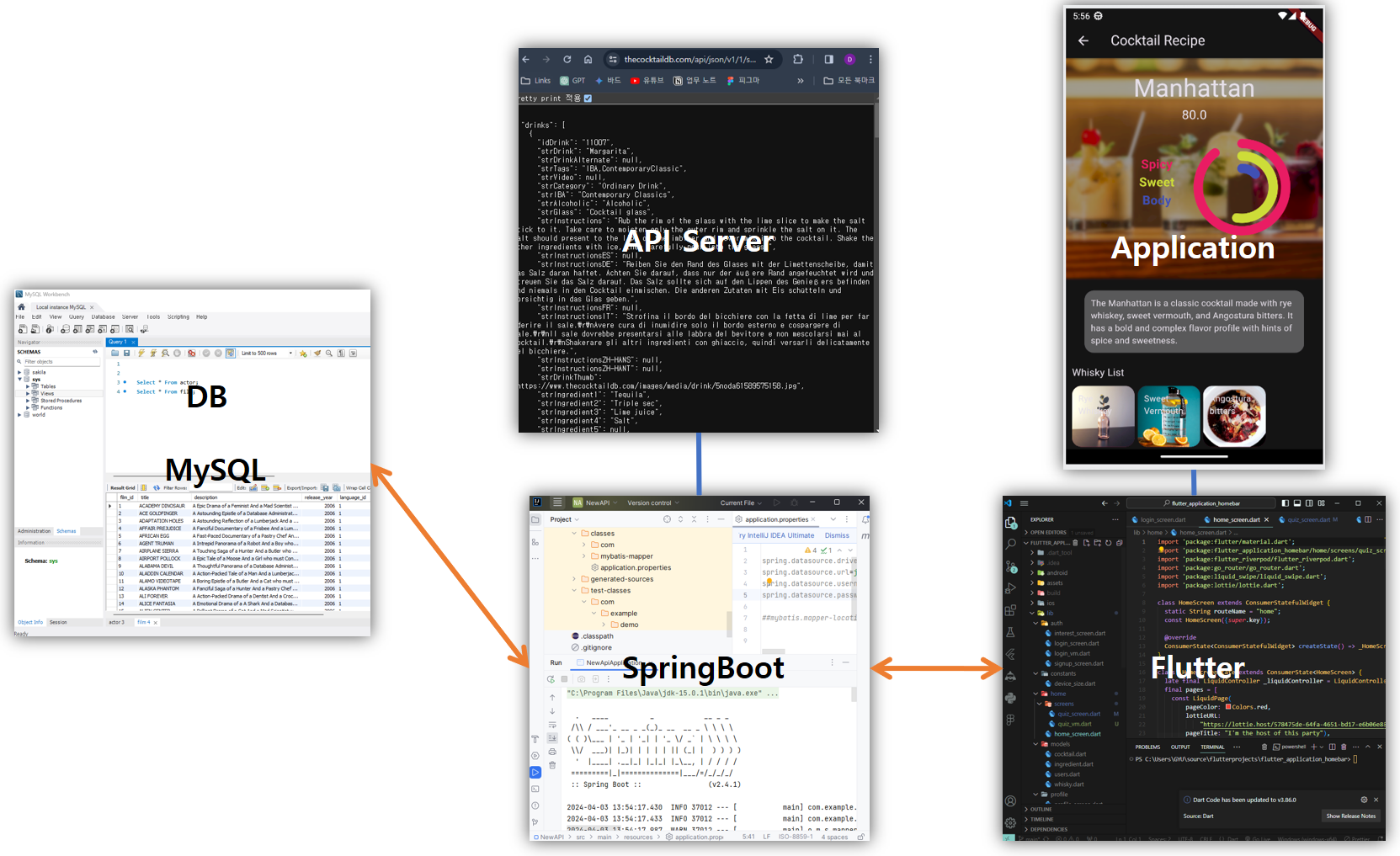Screen dimensions: 1400x856
Task: Toggle VS Code primary side bar layout icon
Action: [1286, 503]
